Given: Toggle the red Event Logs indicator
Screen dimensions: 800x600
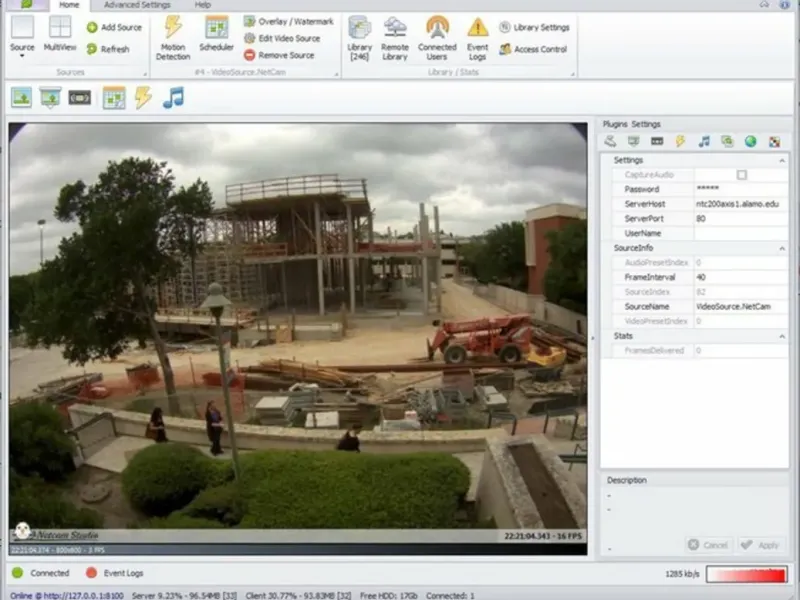Looking at the screenshot, I should 91,573.
